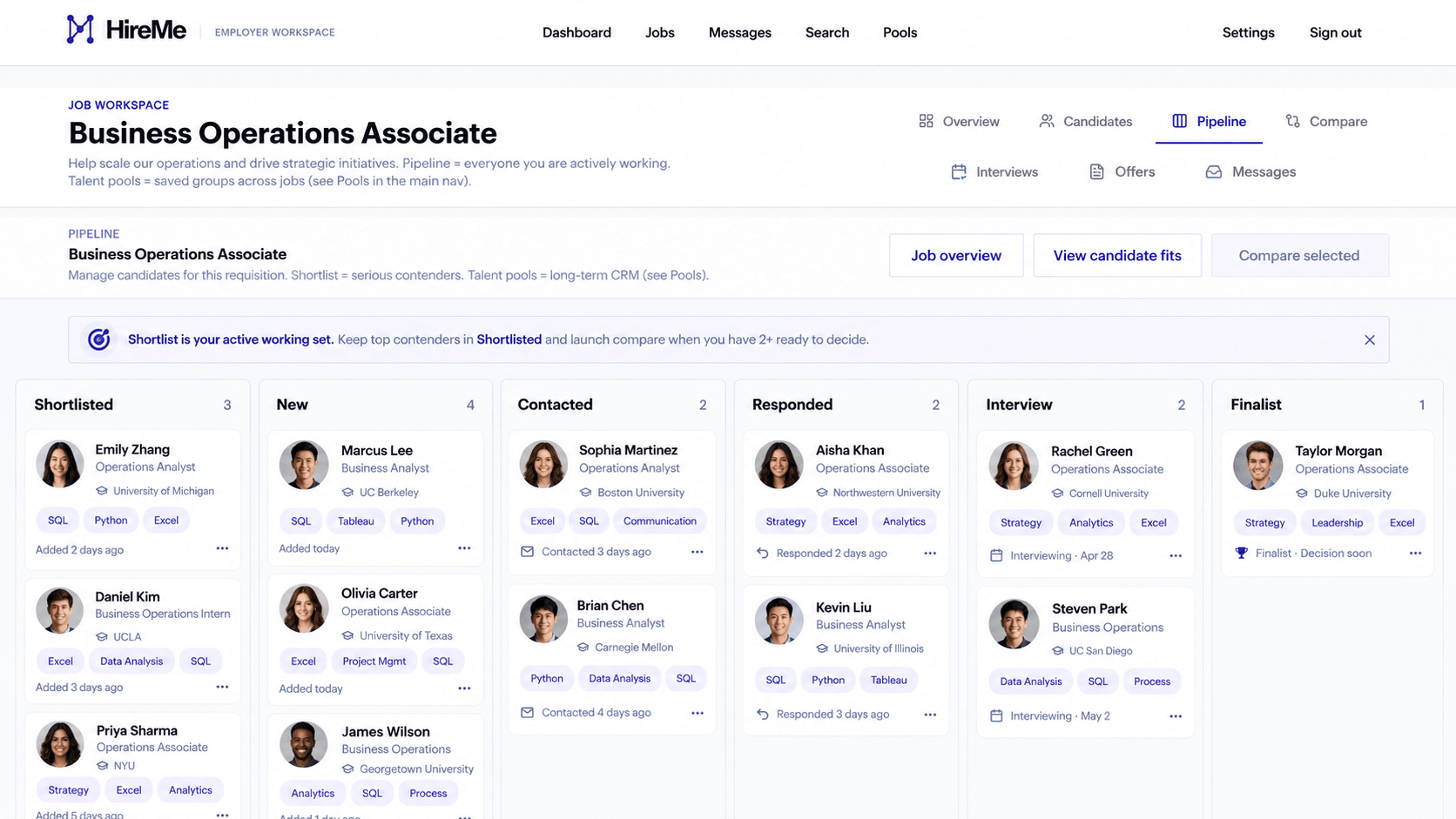1456x819 pixels.
Task: Open more options for Aisha Khan
Action: click(930, 554)
